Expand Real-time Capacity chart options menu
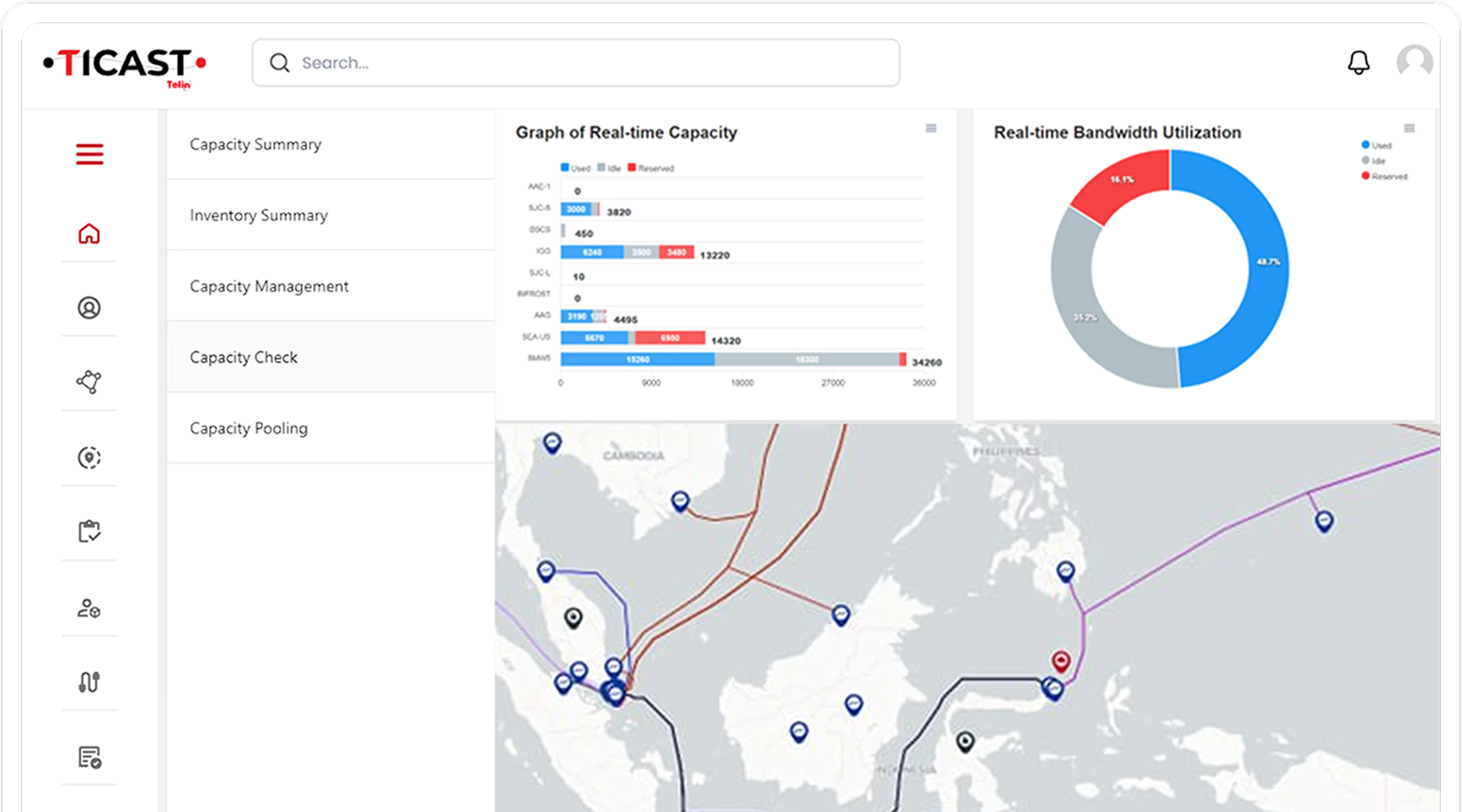The image size is (1462, 812). (931, 128)
